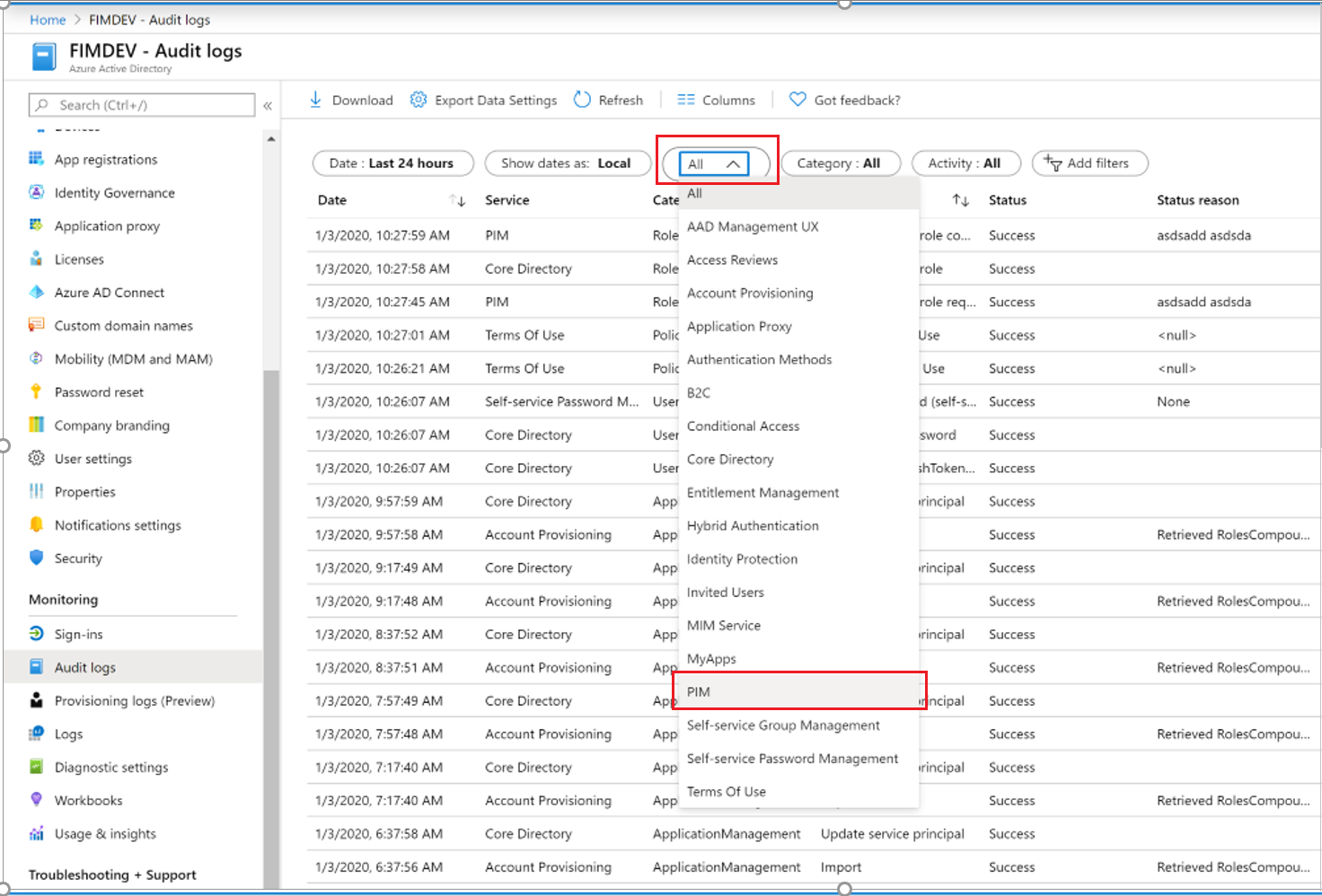Click 'Update service principal' activity cell
Screen dimensions: 1322x896
[x=892, y=833]
